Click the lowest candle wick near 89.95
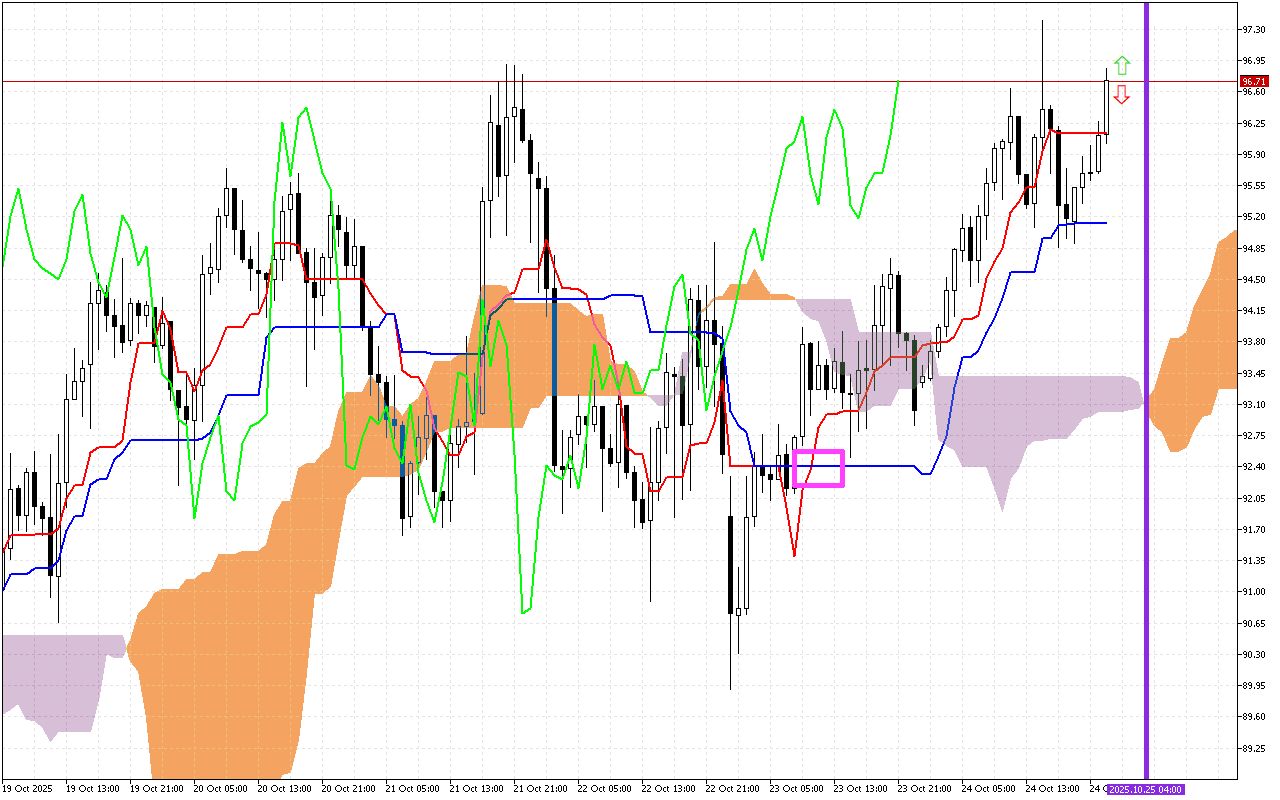The width and height of the screenshot is (1280, 800). coord(730,670)
